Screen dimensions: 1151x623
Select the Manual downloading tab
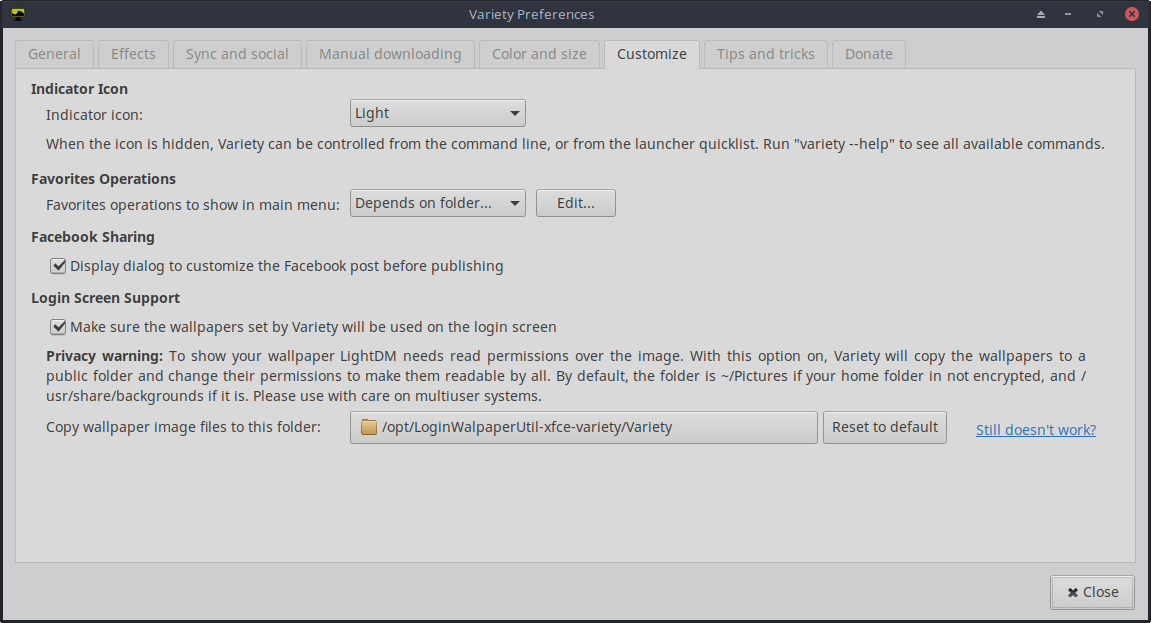[x=390, y=54]
